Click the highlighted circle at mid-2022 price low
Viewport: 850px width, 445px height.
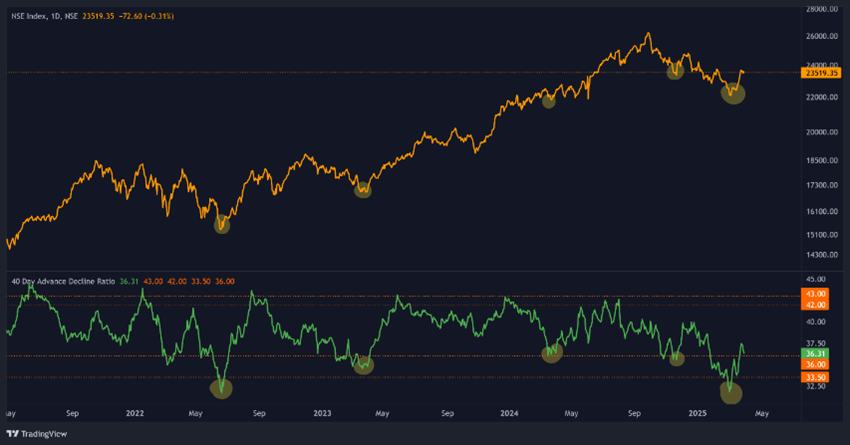[221, 225]
